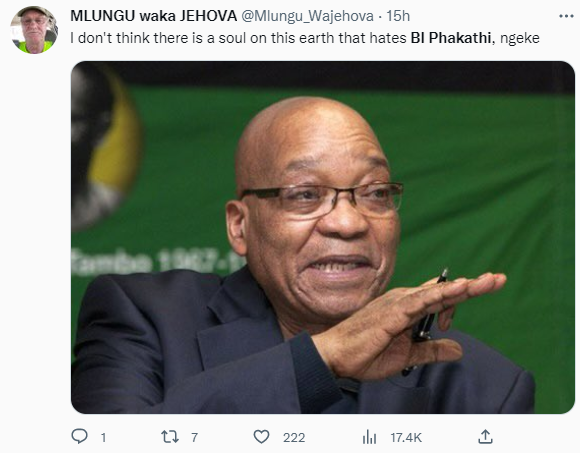
Task: Open the reply speech bubble icon
Action: pos(79,437)
